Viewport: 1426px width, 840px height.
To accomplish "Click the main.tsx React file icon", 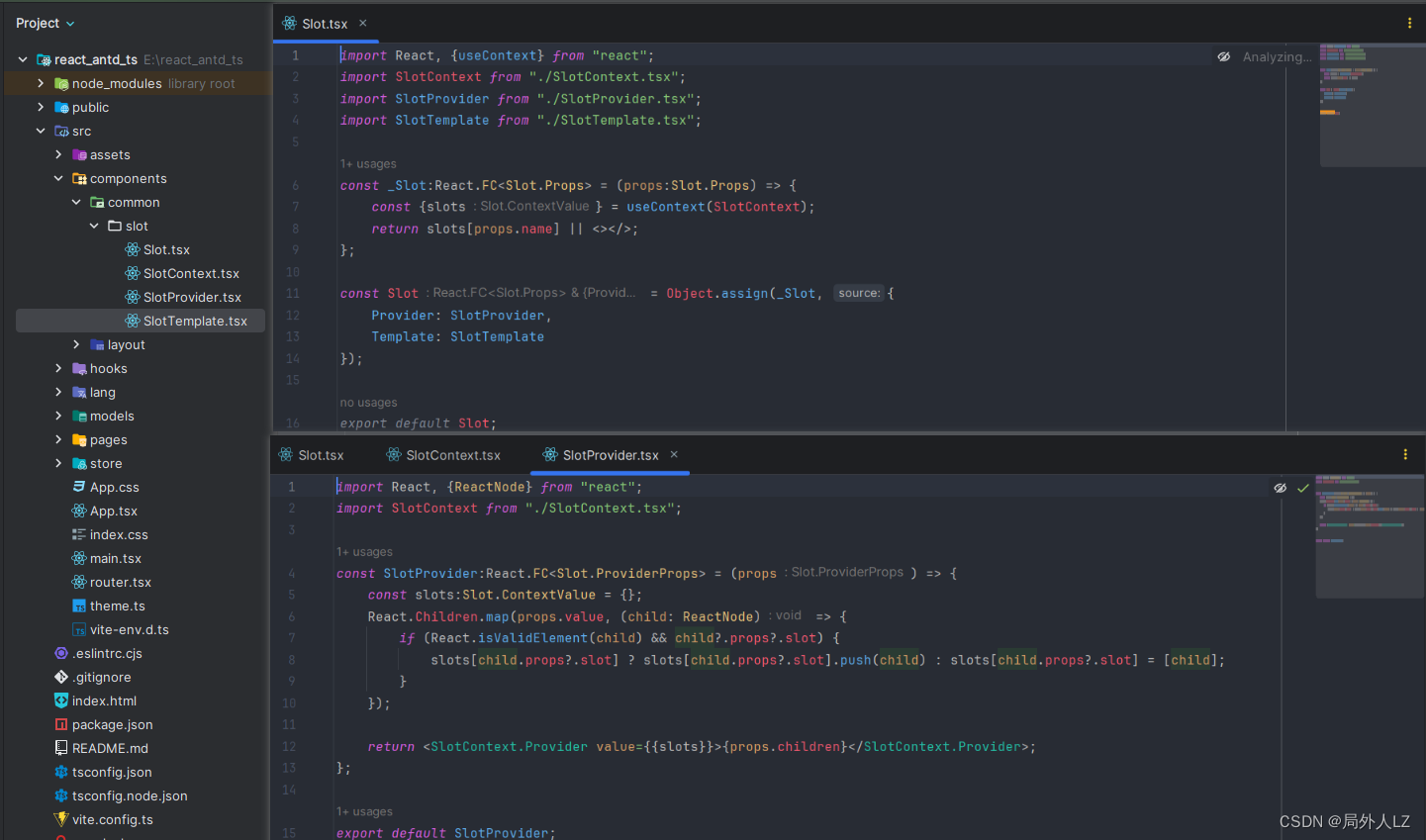I will pyautogui.click(x=79, y=558).
